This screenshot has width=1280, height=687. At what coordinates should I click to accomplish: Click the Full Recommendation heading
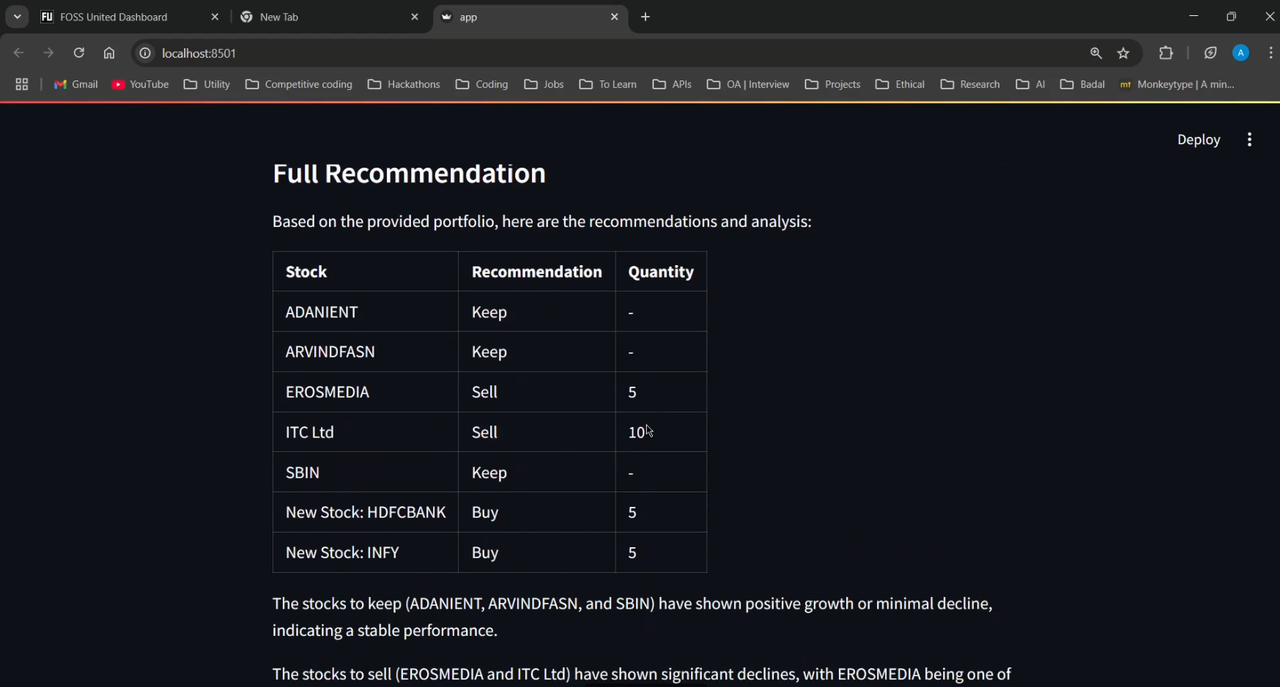(409, 173)
